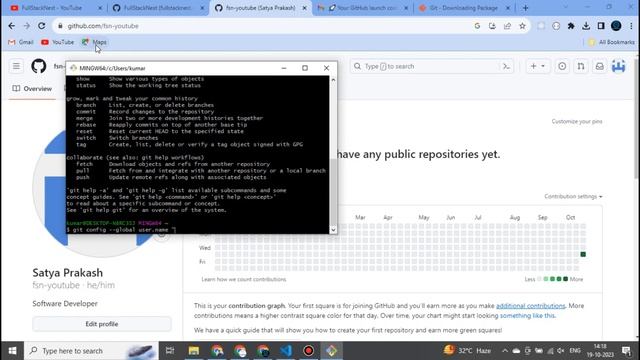
Task: Open Visual Studio Code from taskbar
Action: pos(286,351)
